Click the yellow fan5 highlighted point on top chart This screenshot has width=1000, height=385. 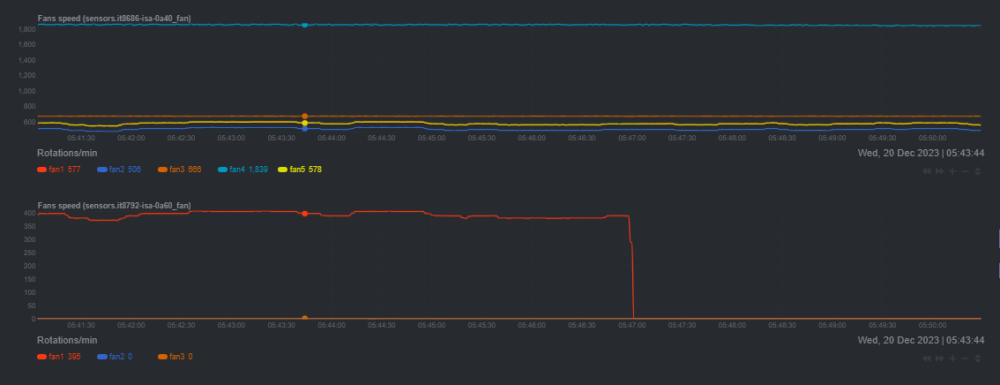[x=305, y=123]
